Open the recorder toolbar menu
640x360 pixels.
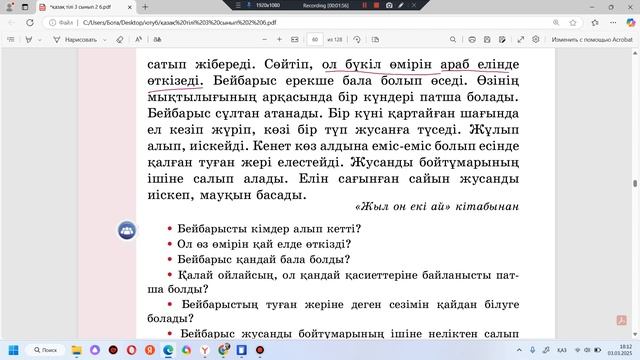pyautogui.click(x=238, y=5)
